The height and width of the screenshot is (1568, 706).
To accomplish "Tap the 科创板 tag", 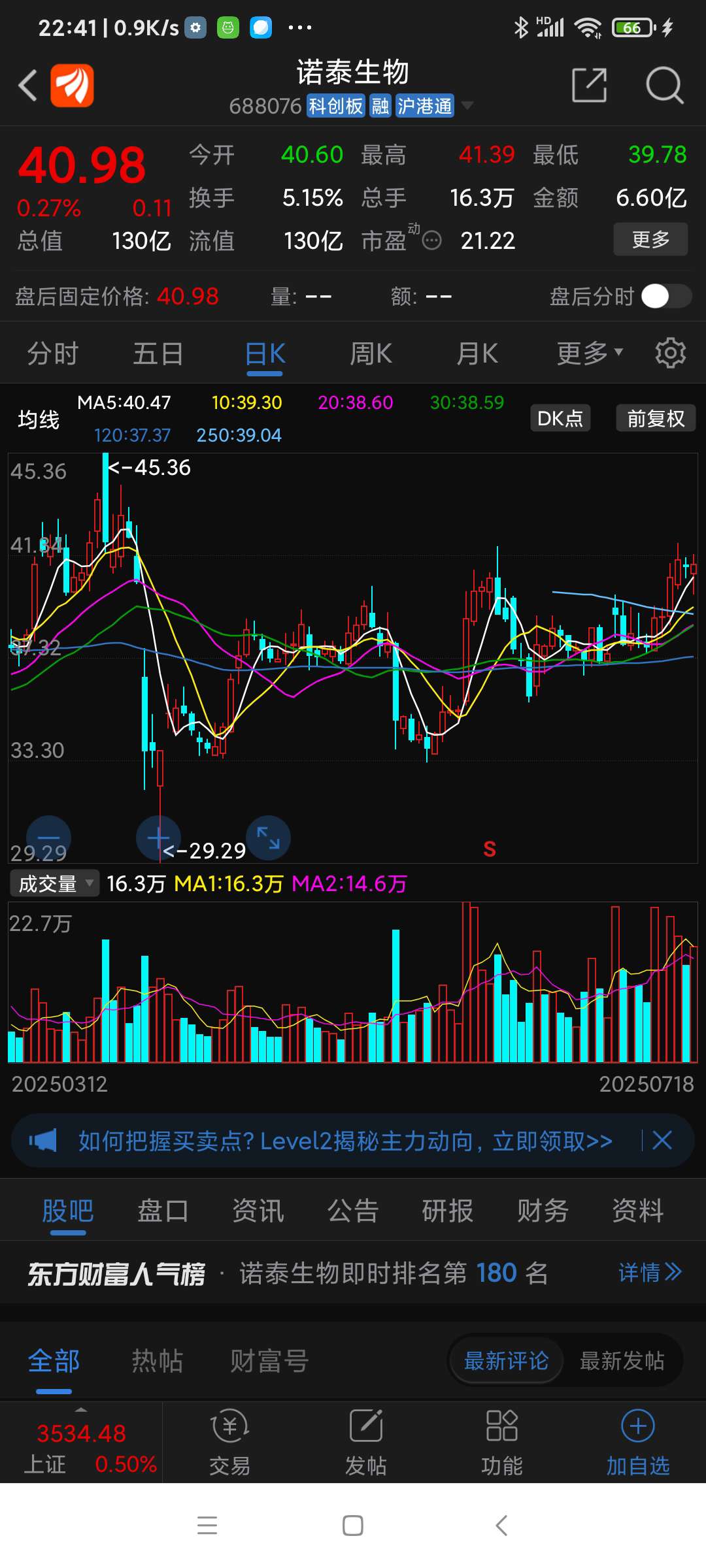I will (x=336, y=106).
